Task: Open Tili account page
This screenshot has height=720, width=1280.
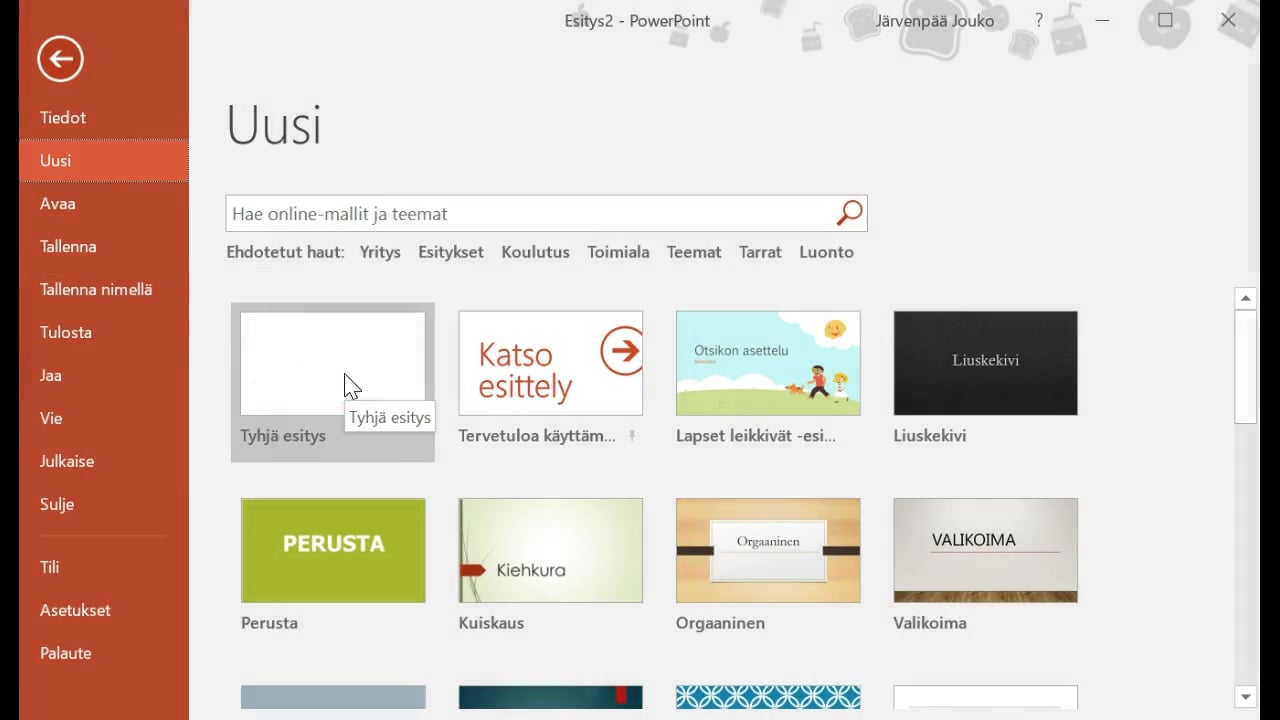Action: pyautogui.click(x=103, y=567)
